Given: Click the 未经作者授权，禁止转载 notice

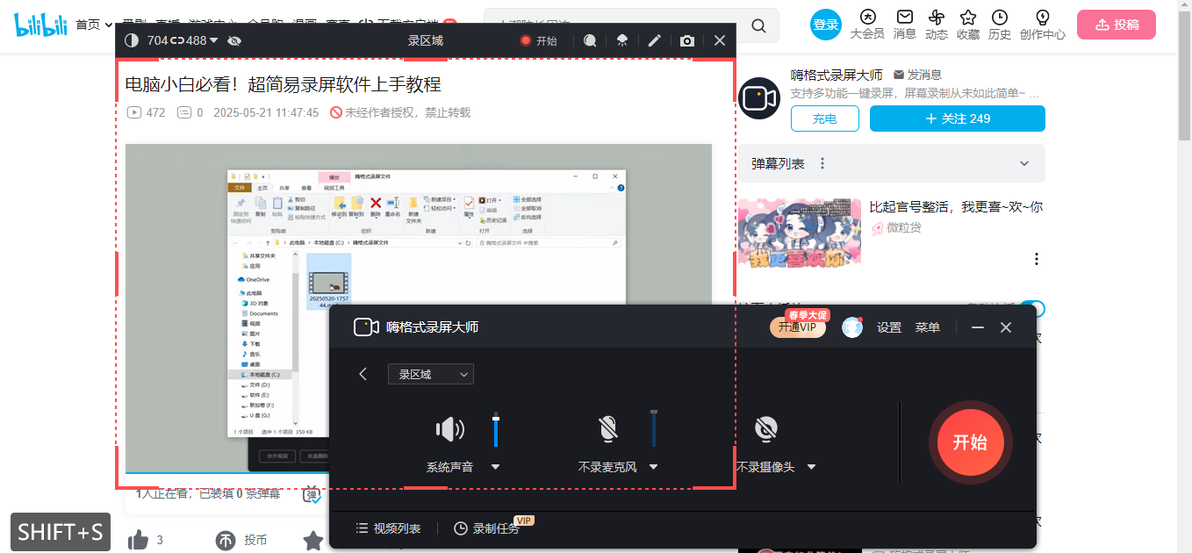Looking at the screenshot, I should click(x=400, y=113).
